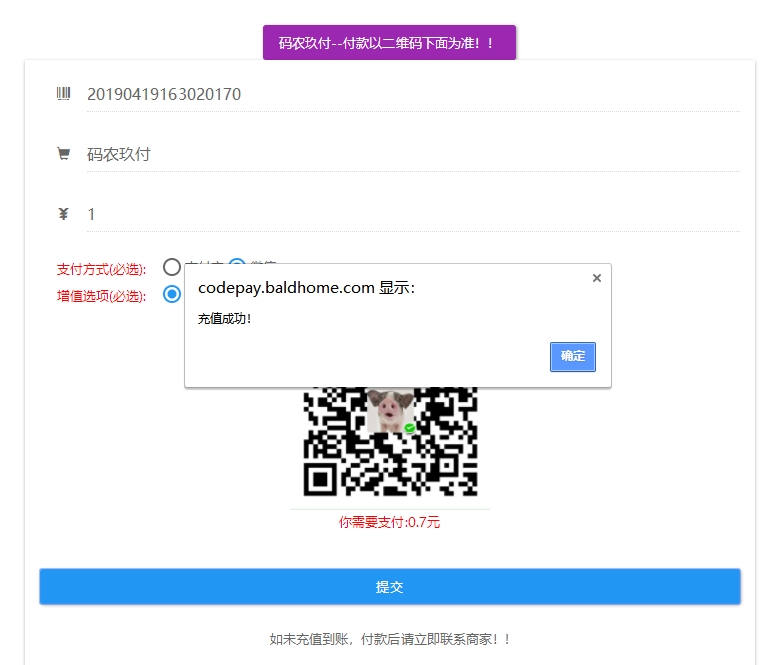Click the 充值成功 message in the alert
This screenshot has height=665, width=765.
tap(225, 319)
